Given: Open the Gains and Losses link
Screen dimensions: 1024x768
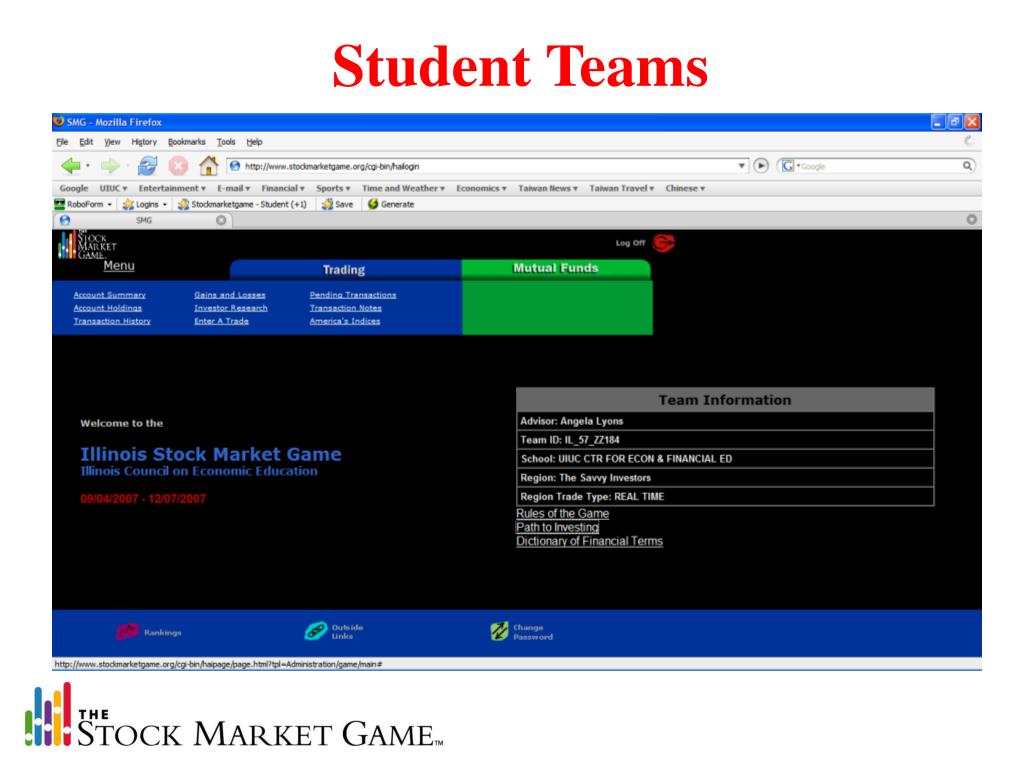Looking at the screenshot, I should [x=230, y=295].
